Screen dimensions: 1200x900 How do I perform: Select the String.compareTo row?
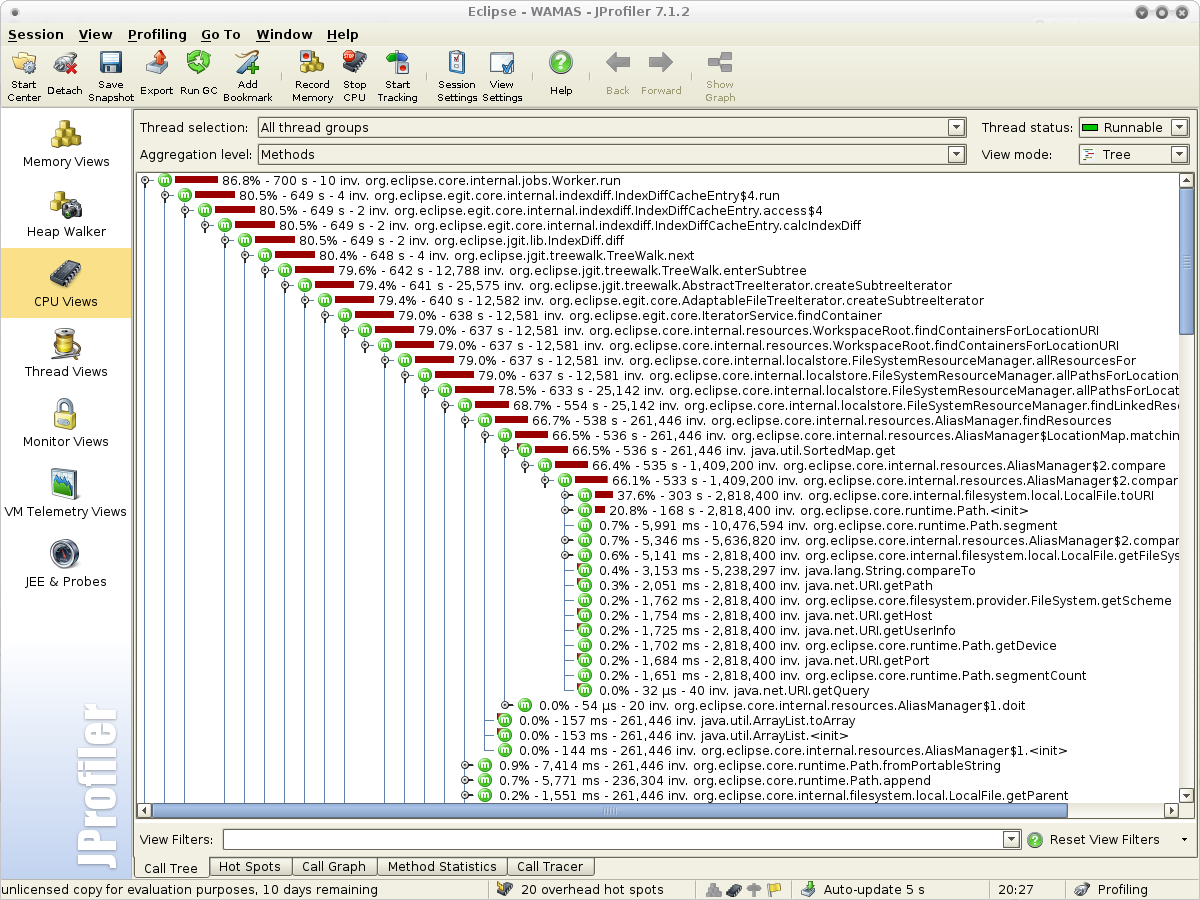(777, 571)
